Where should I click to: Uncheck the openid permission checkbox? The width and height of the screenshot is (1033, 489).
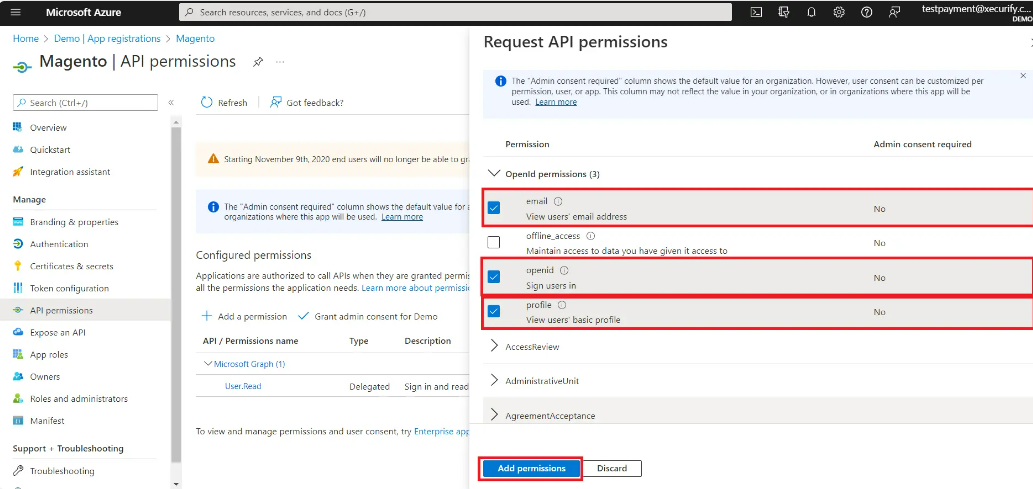[493, 277]
